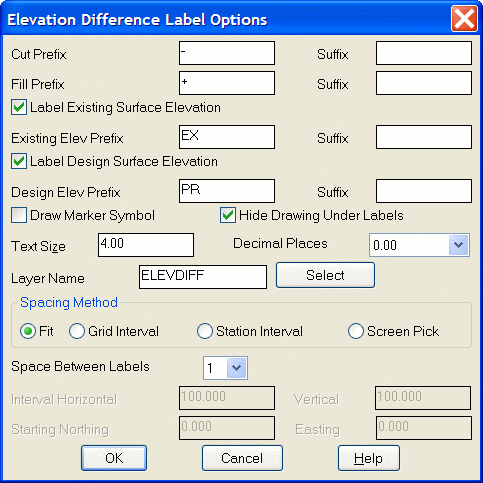
Task: Click the Text Size input field
Action: tap(146, 245)
